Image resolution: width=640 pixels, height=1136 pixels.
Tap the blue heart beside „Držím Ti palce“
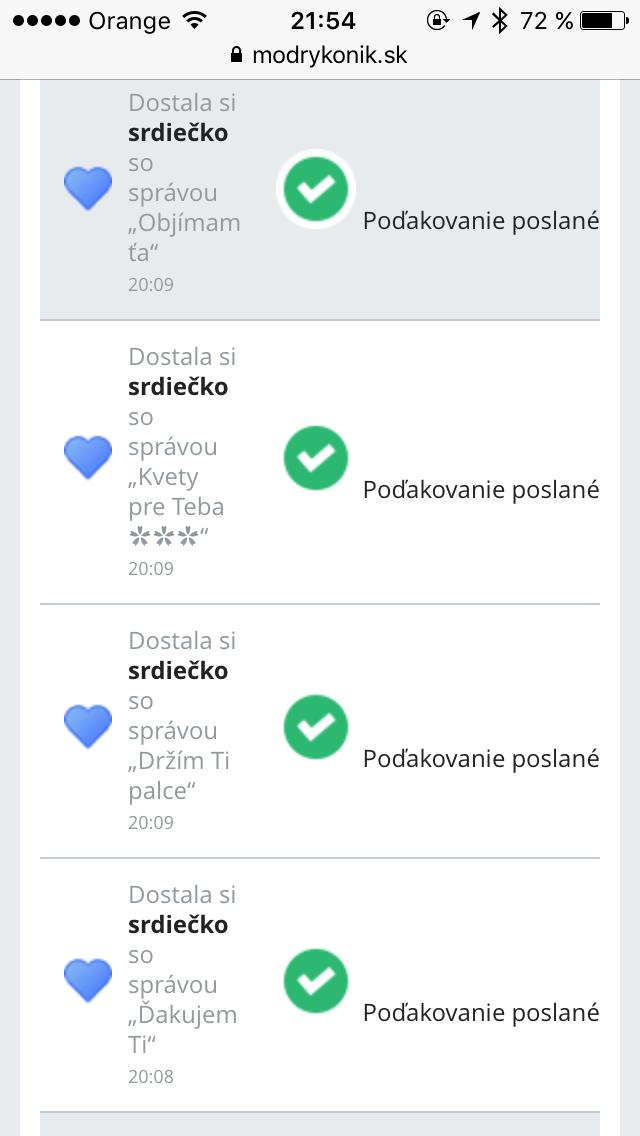point(88,726)
